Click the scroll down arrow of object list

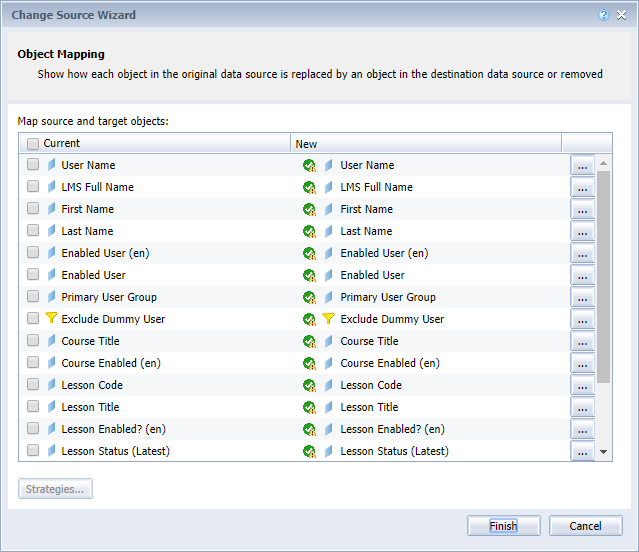[x=603, y=452]
